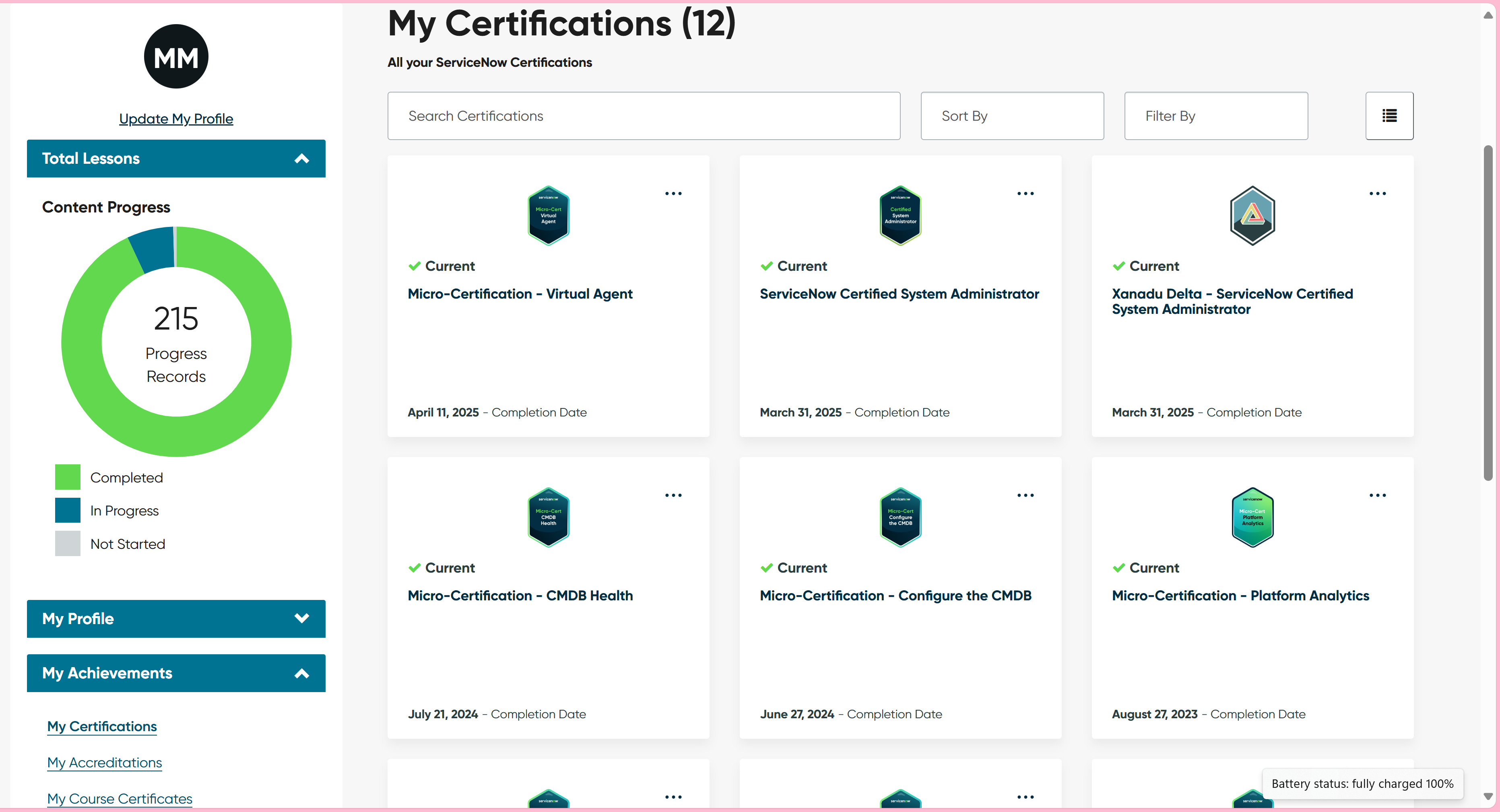Open Virtual Agent card options menu
1500x812 pixels.
click(x=673, y=193)
